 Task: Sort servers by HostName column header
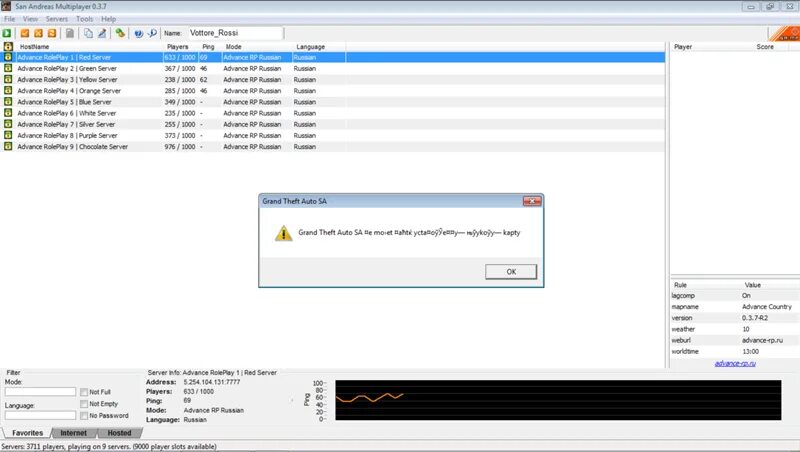pyautogui.click(x=34, y=46)
